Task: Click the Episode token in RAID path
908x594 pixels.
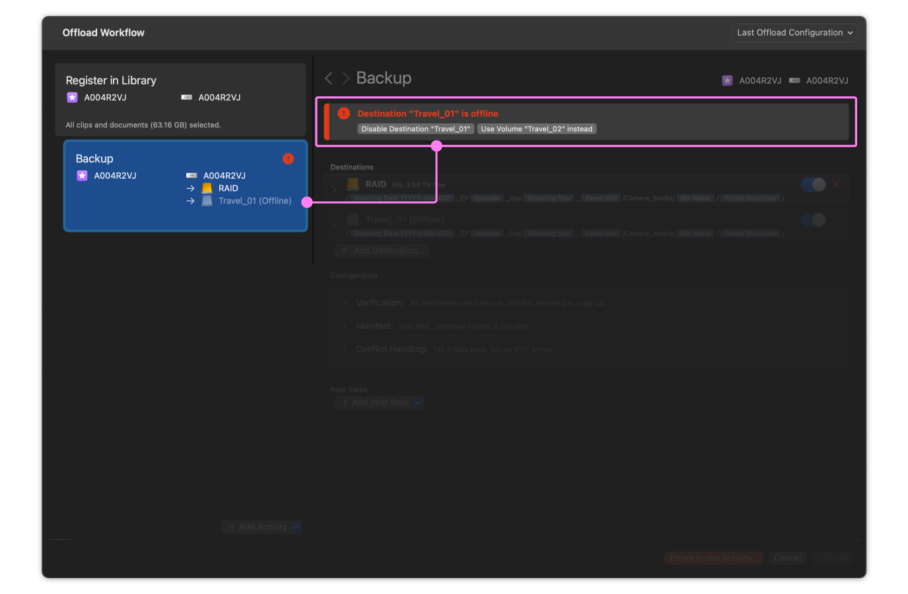Action: coord(486,199)
